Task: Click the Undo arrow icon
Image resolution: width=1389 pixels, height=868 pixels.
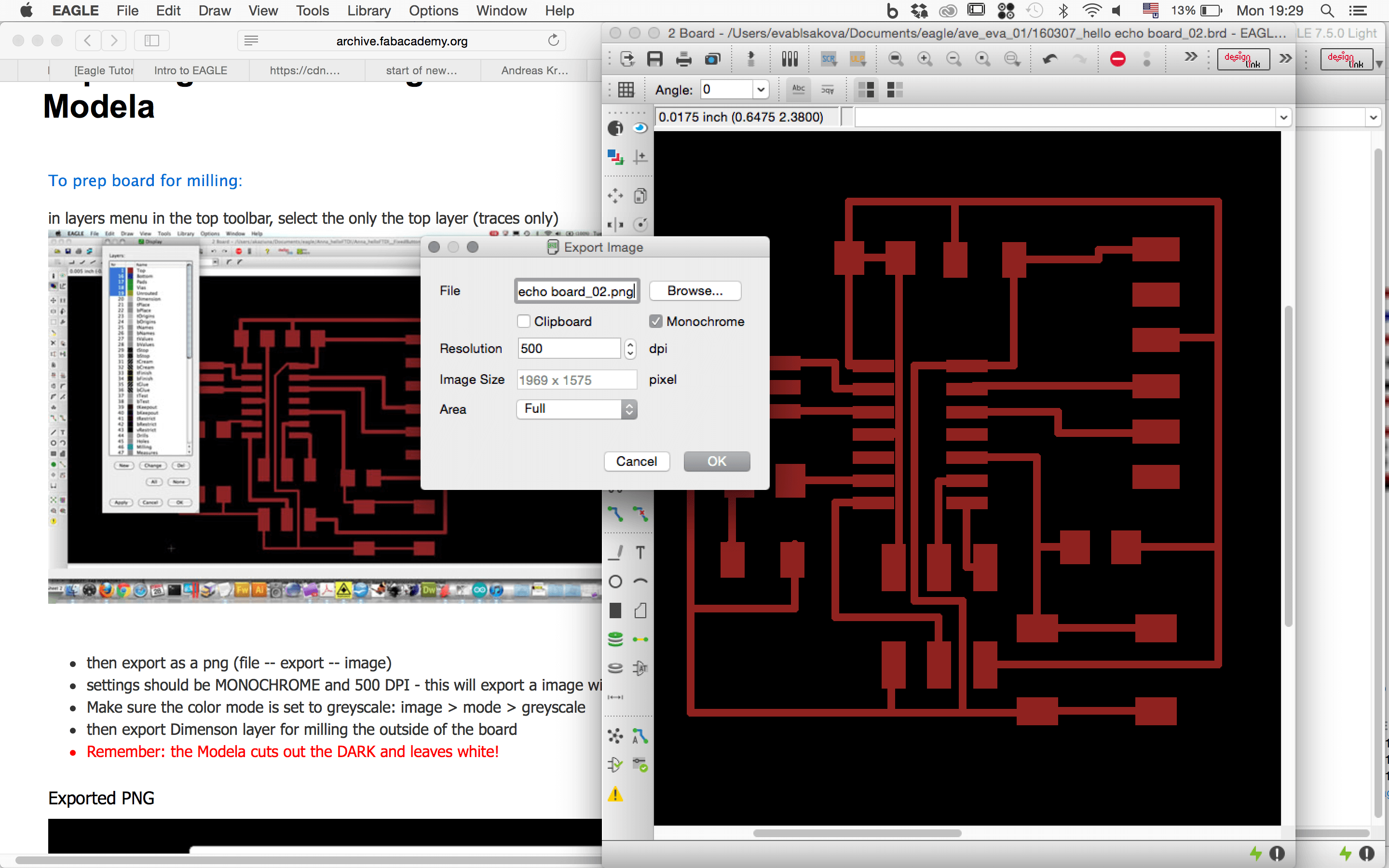Action: point(1050,59)
